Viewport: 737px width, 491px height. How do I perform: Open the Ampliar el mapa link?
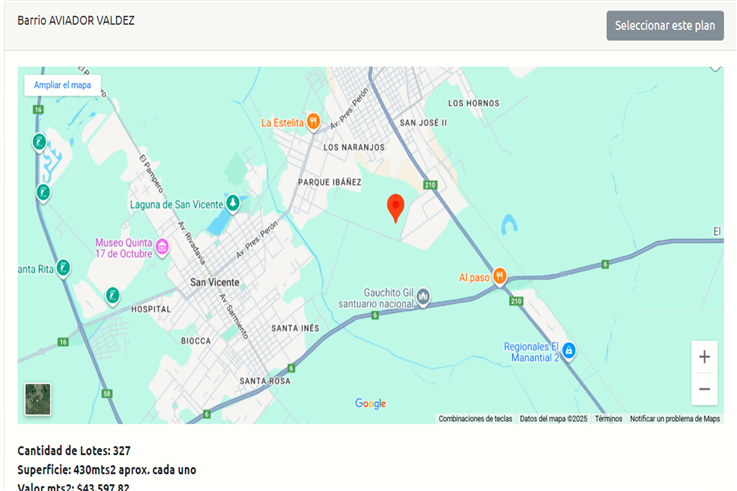pyautogui.click(x=63, y=85)
